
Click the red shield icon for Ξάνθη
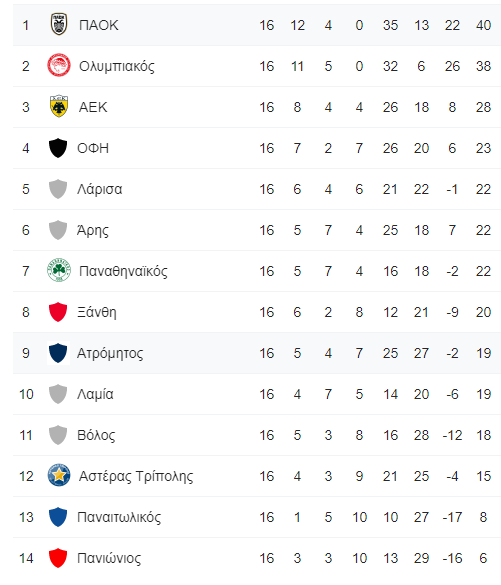click(x=58, y=312)
